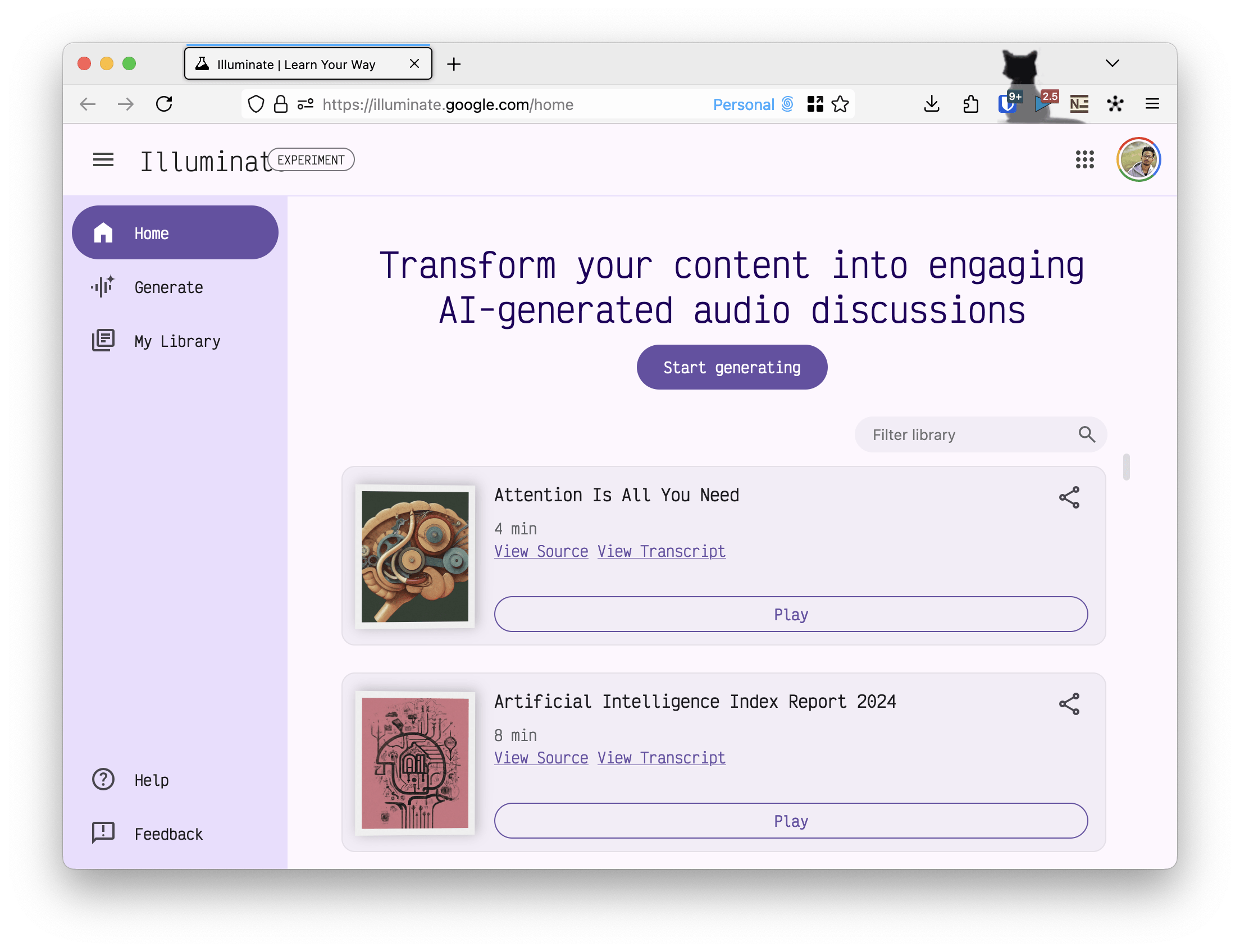Screen dimensions: 1240x952
Task: View Transcript for AI Index Report 2024
Action: [661, 758]
